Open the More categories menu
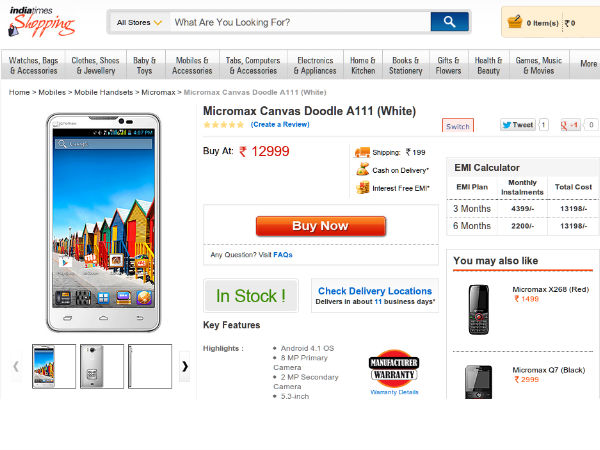The width and height of the screenshot is (600, 450). click(588, 64)
